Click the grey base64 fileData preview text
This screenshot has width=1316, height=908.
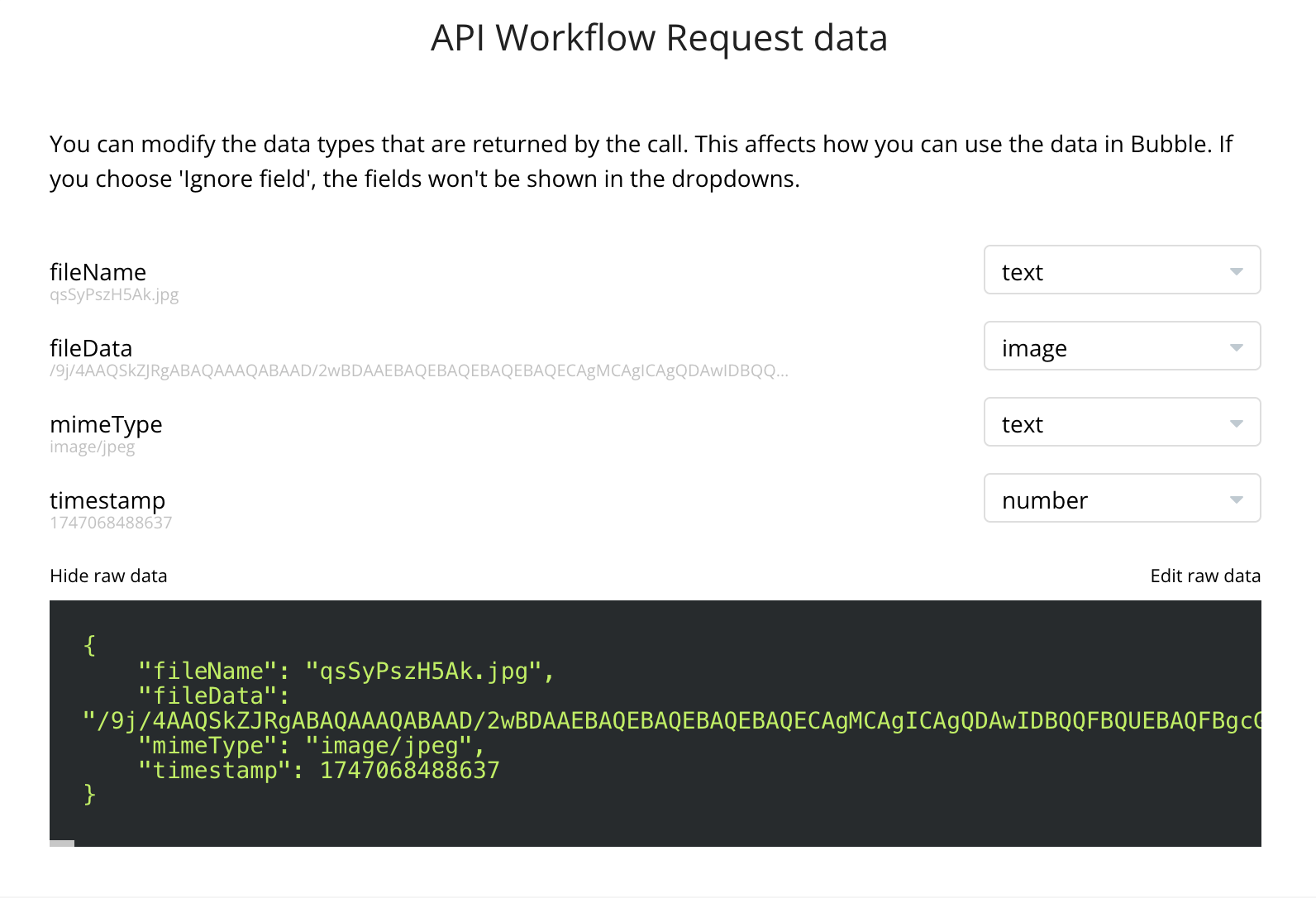pyautogui.click(x=418, y=371)
